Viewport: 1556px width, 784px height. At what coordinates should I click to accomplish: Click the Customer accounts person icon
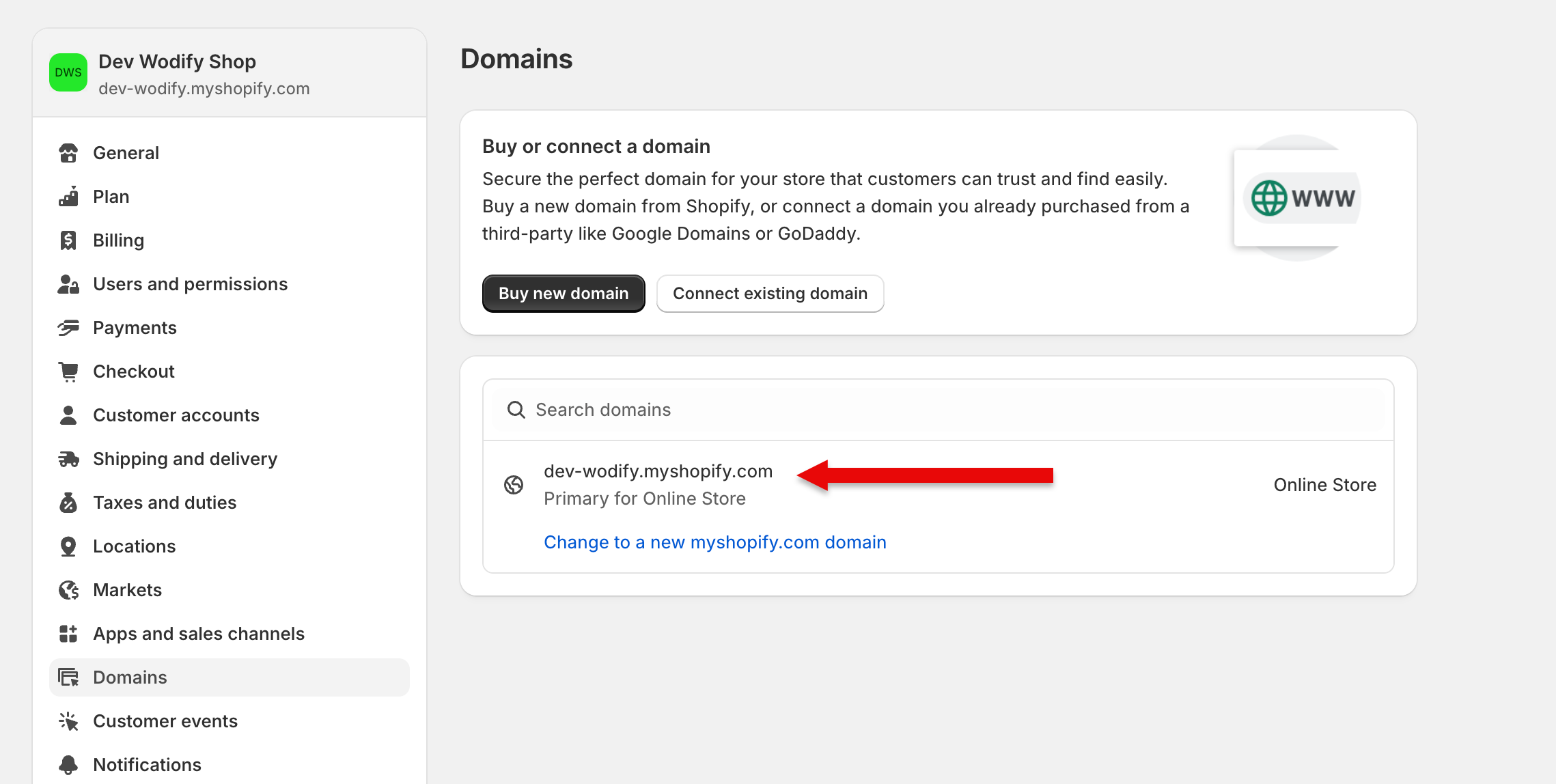tap(68, 415)
